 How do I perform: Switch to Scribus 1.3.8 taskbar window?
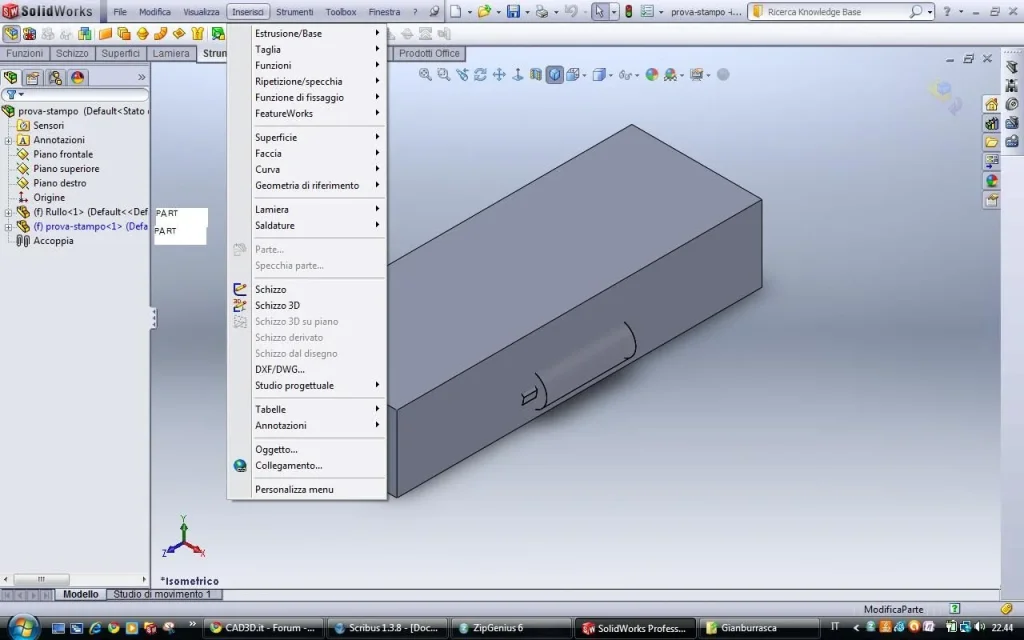click(387, 628)
